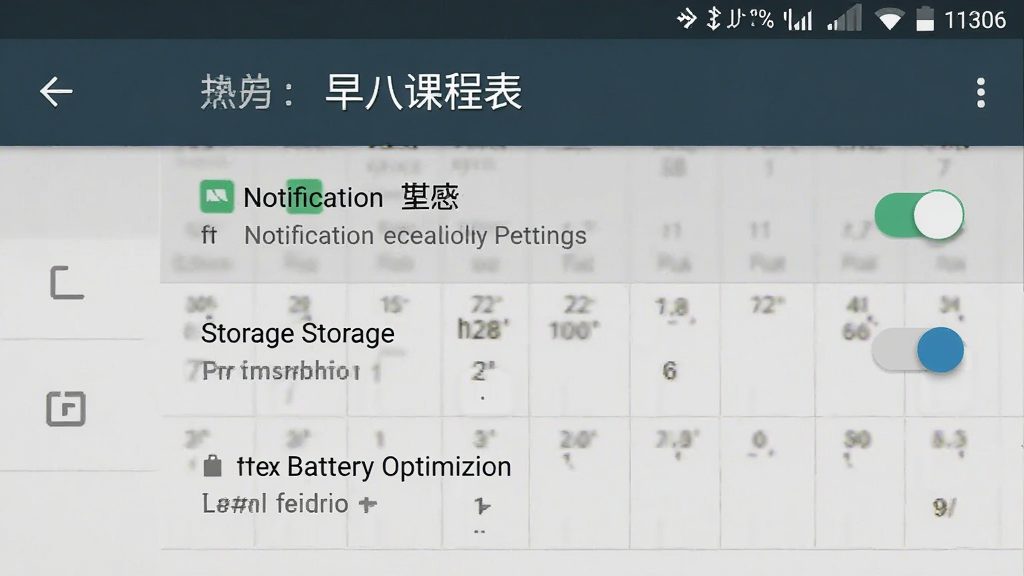Tap the cellular signal bars icon
Screen dimensions: 1024x576
(x=844, y=19)
